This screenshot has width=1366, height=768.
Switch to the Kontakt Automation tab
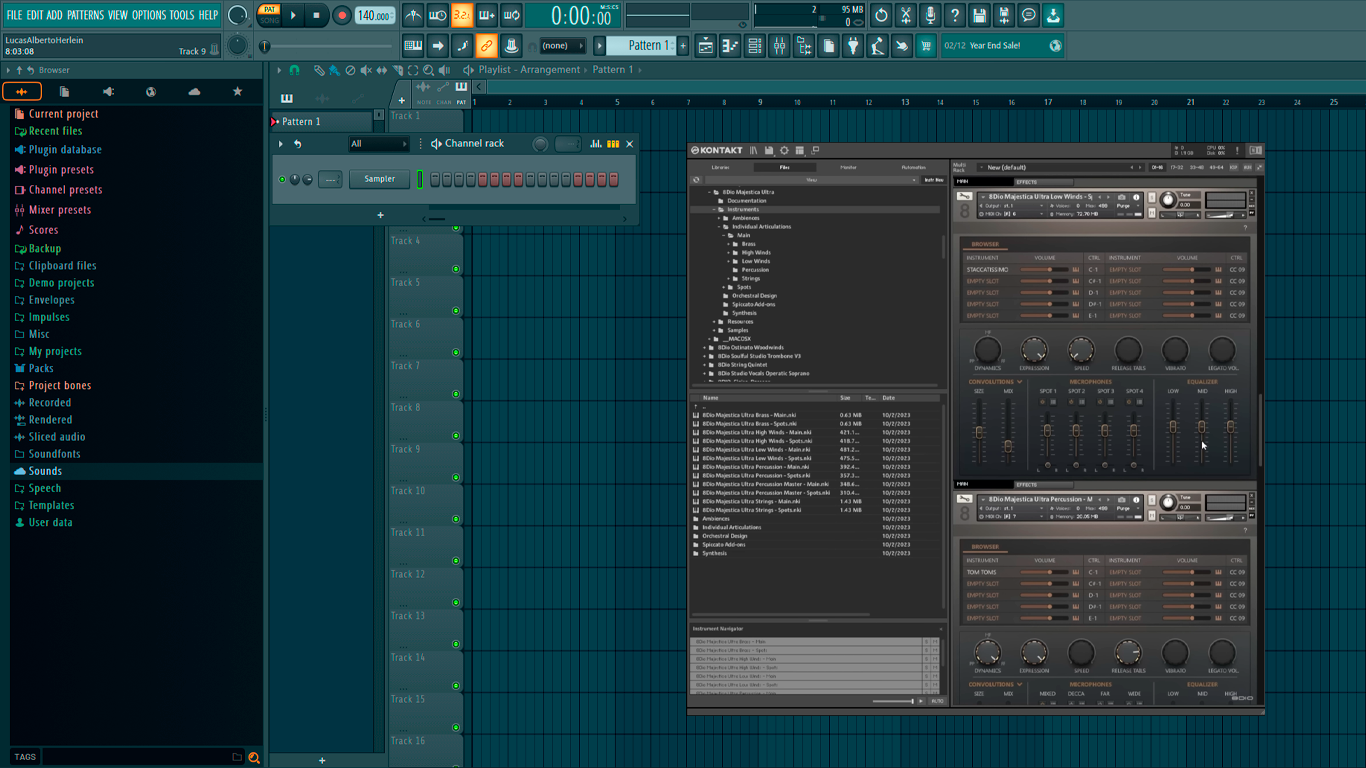(x=913, y=168)
